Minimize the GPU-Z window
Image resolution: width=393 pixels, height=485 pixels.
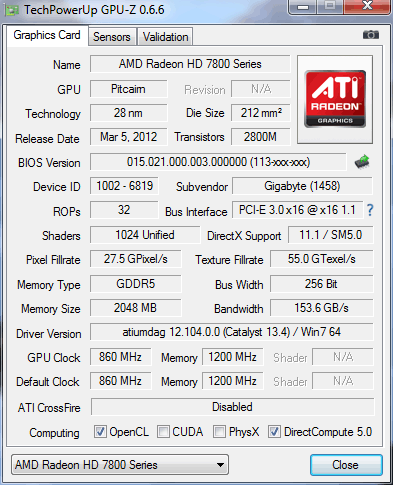point(303,7)
